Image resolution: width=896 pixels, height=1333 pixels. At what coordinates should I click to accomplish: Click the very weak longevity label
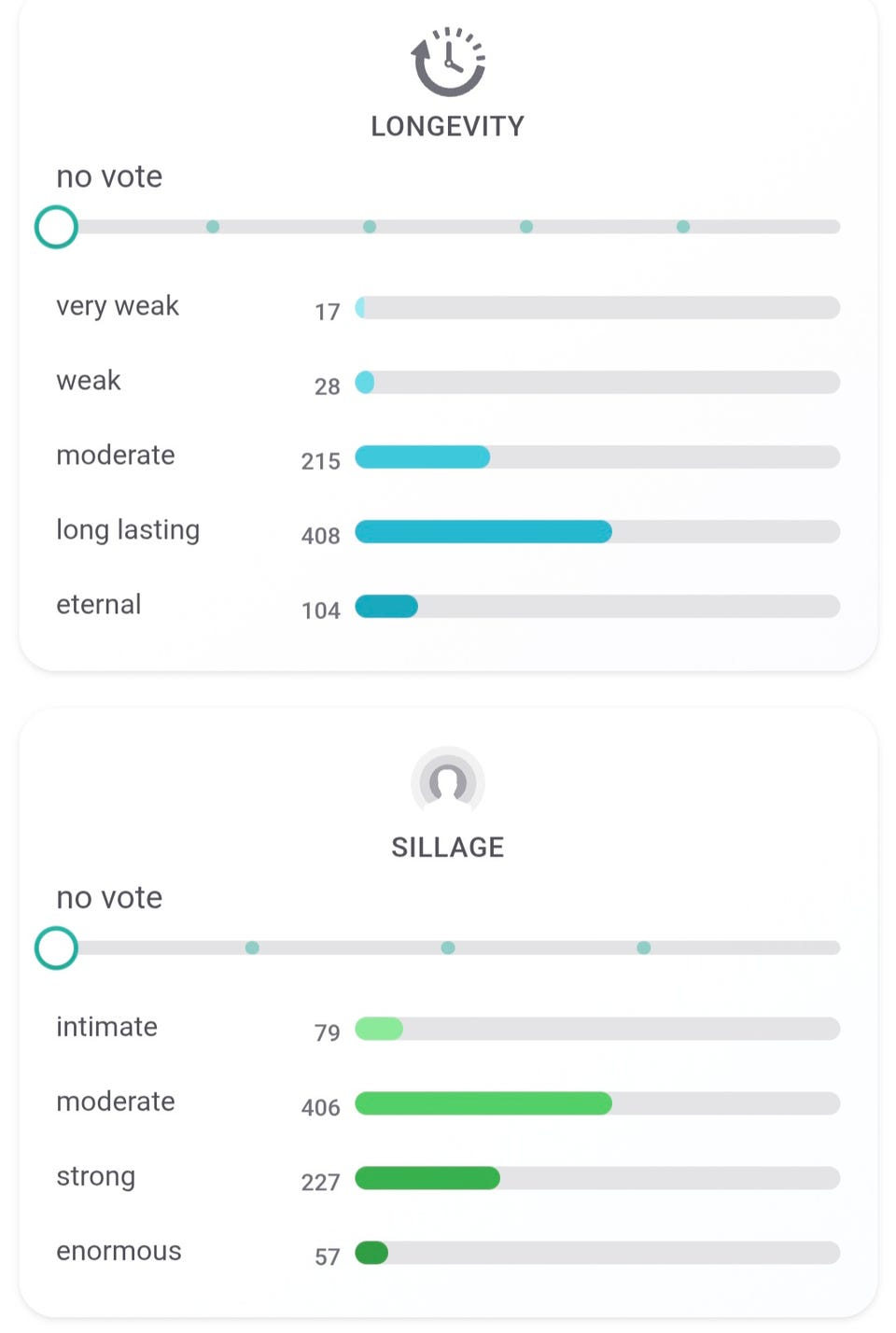tap(118, 306)
